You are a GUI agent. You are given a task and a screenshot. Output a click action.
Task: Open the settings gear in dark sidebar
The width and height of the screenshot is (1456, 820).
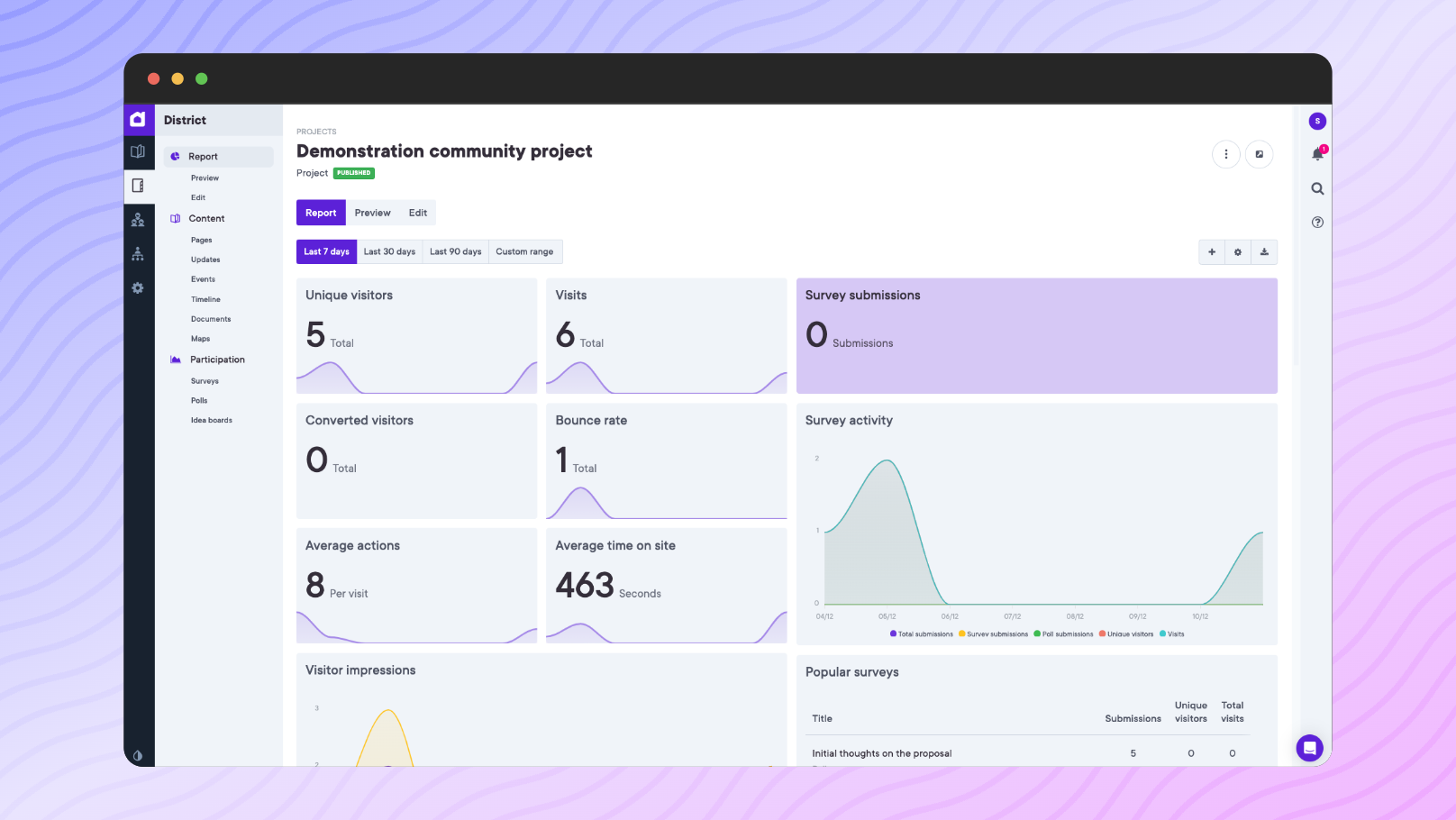[x=138, y=288]
